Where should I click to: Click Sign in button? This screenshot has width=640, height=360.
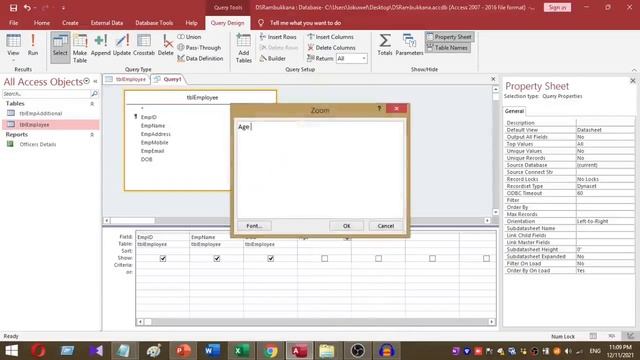click(x=557, y=7)
